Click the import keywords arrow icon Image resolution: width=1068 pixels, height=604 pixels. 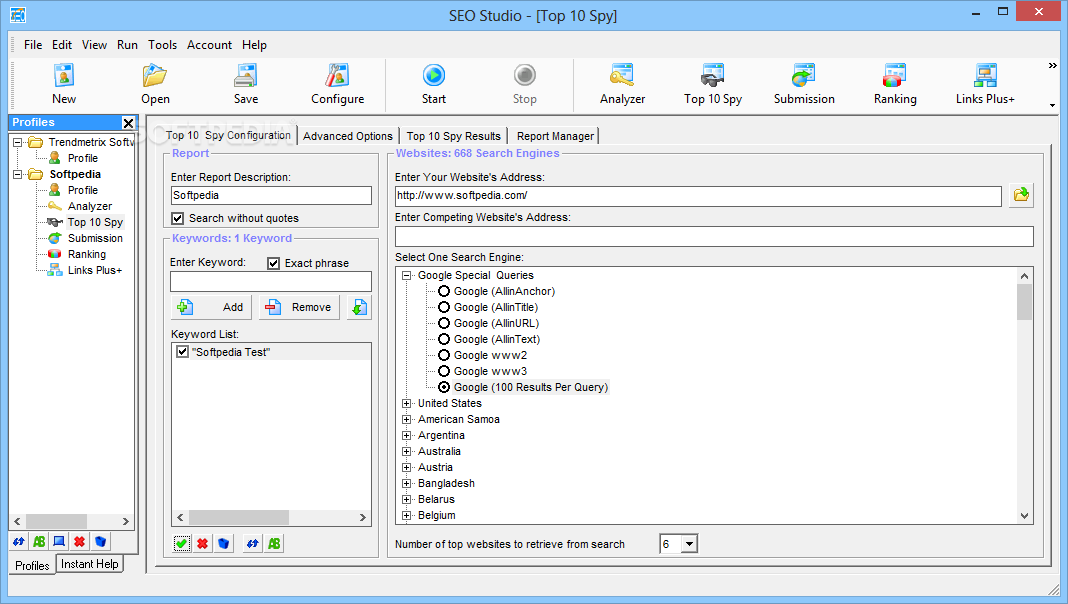359,307
